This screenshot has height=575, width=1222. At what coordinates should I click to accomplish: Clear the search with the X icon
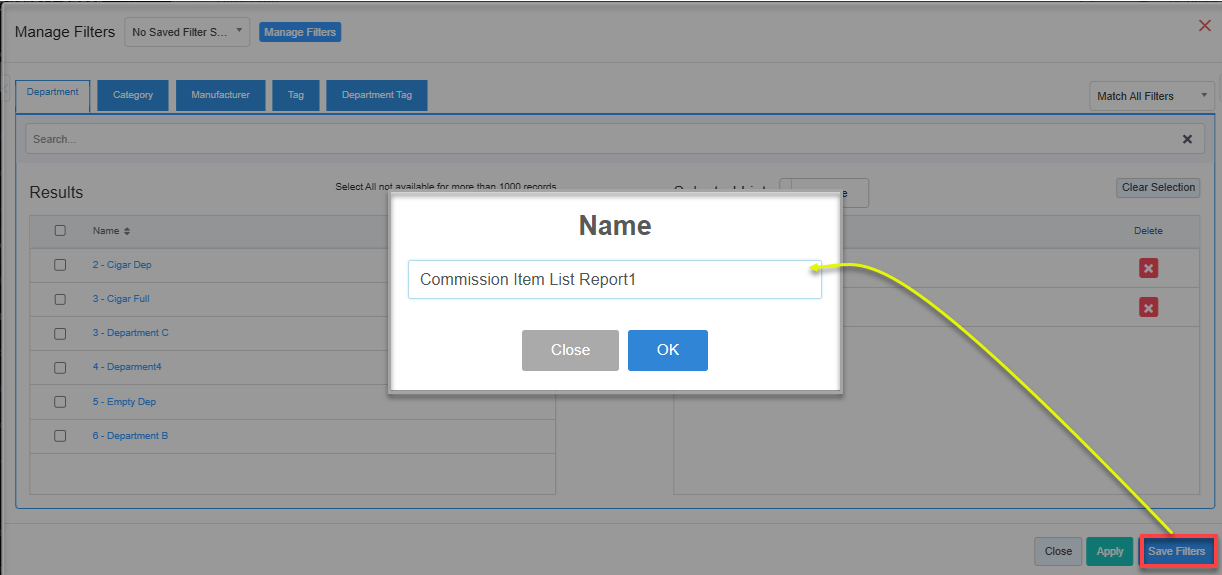(1187, 139)
